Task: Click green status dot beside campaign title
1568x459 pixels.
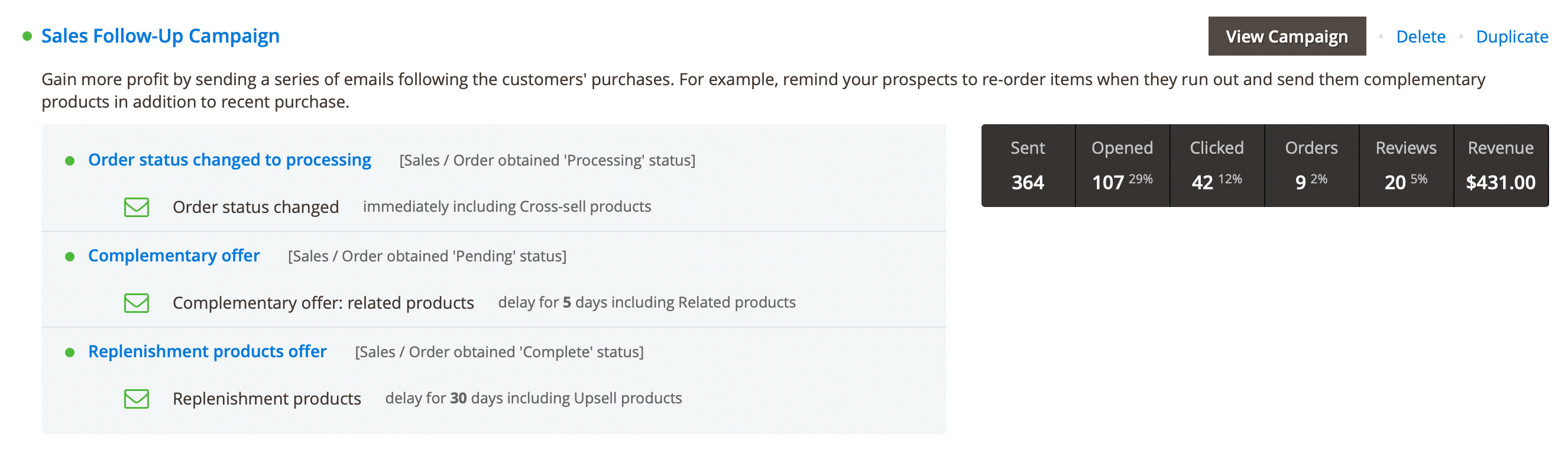Action: 27,37
